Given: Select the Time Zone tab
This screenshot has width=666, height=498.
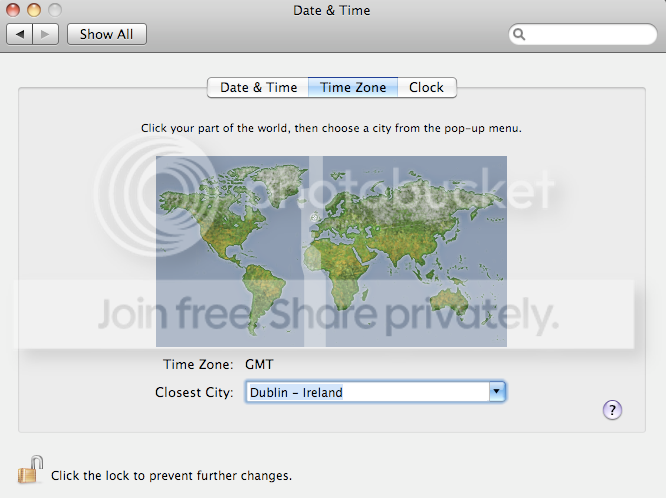Looking at the screenshot, I should 353,88.
